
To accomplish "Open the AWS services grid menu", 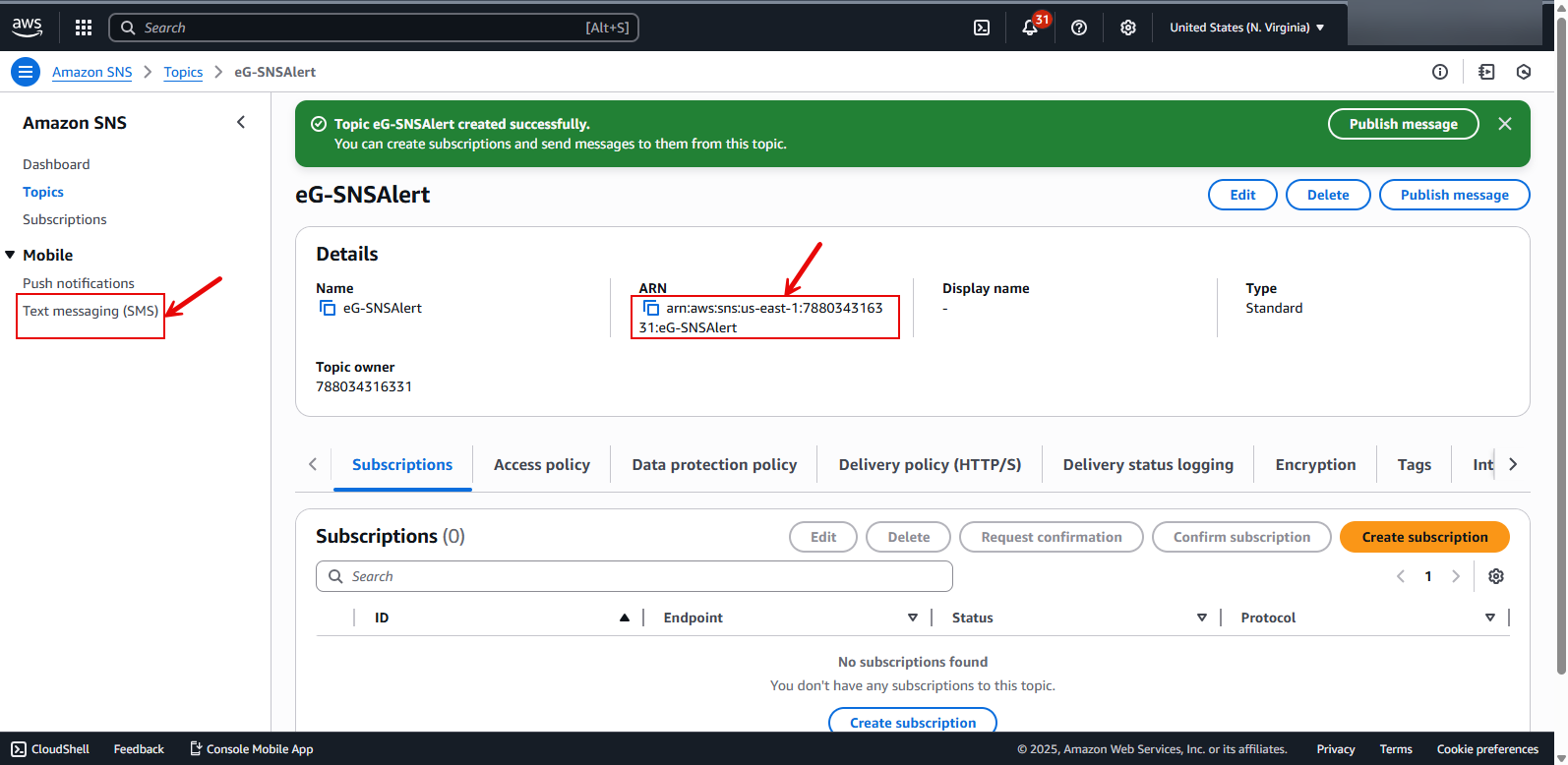I will click(84, 28).
